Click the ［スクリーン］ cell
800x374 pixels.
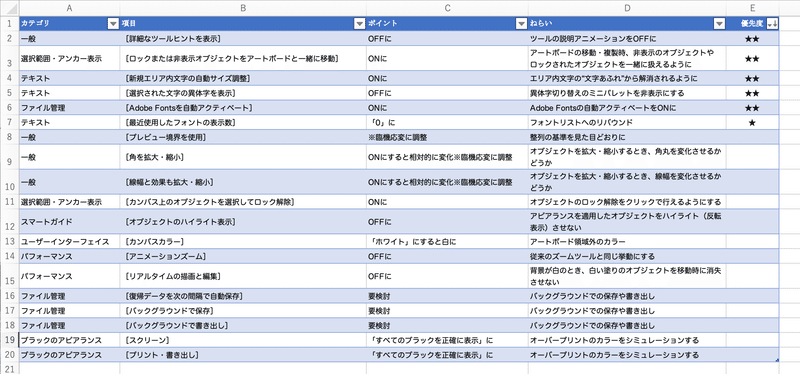click(243, 340)
